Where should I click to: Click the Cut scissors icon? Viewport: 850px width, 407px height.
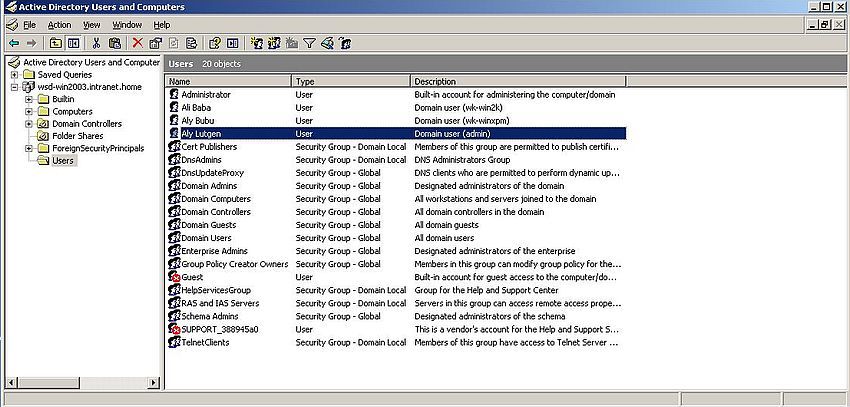click(97, 43)
